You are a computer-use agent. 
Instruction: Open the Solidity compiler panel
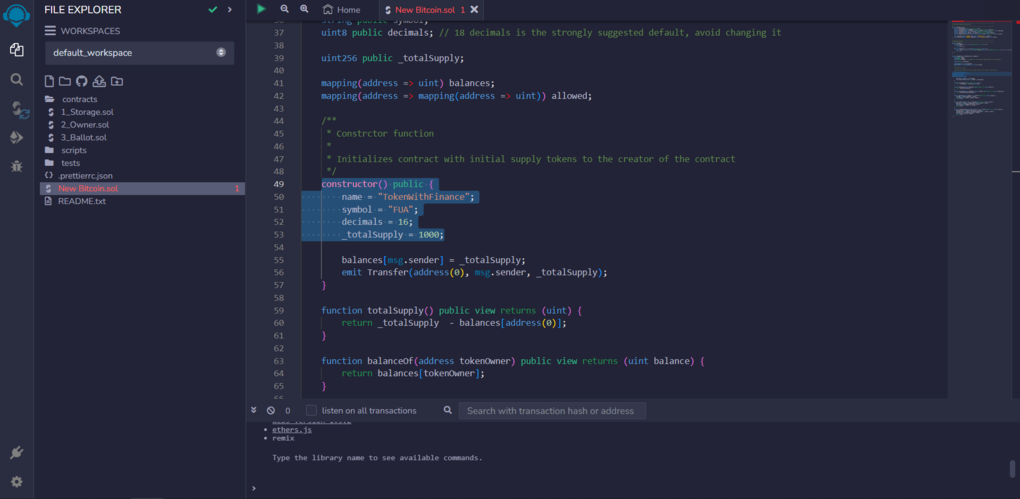16,108
